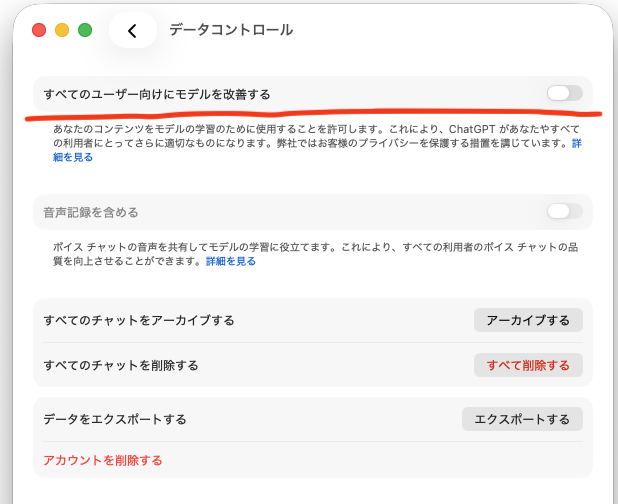Screen dimensions: 618x504
Task: Click the back chevron arrow button
Action: (132, 31)
